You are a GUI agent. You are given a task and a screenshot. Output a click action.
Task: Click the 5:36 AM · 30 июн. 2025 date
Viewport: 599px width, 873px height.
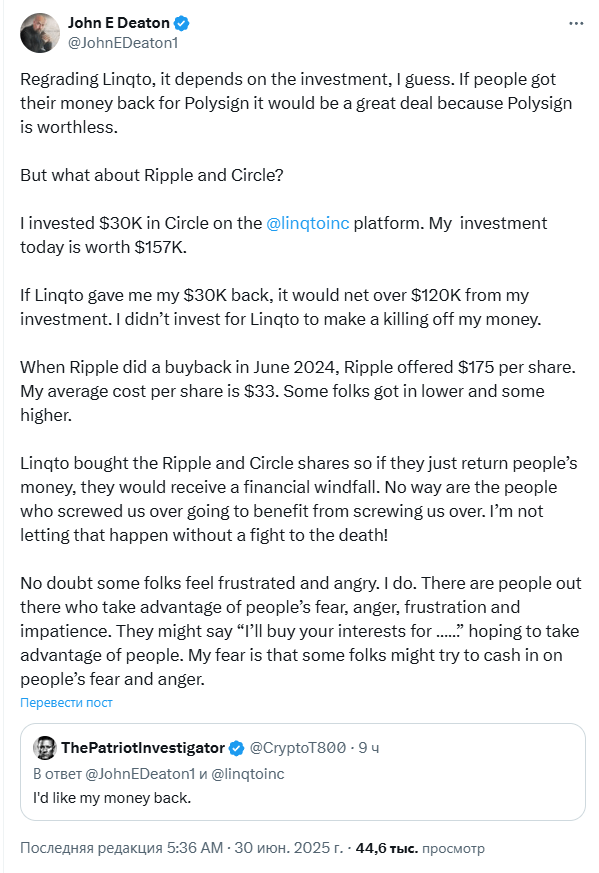coord(256,848)
